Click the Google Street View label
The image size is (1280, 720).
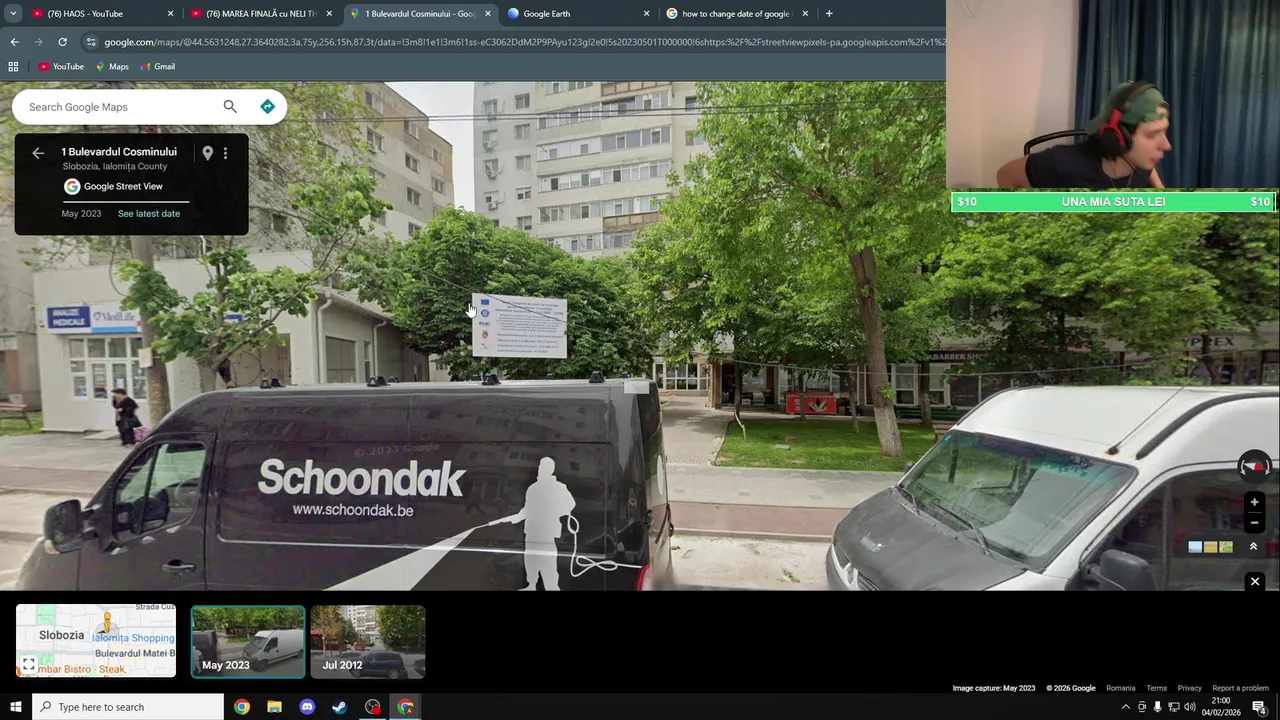(x=123, y=187)
